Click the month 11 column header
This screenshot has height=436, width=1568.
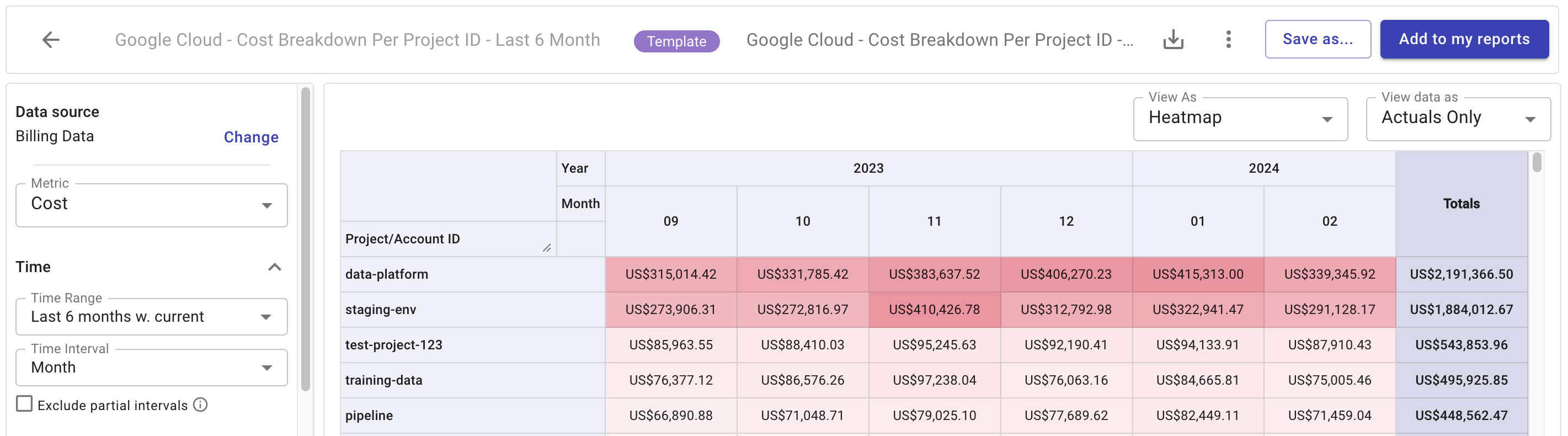[935, 221]
